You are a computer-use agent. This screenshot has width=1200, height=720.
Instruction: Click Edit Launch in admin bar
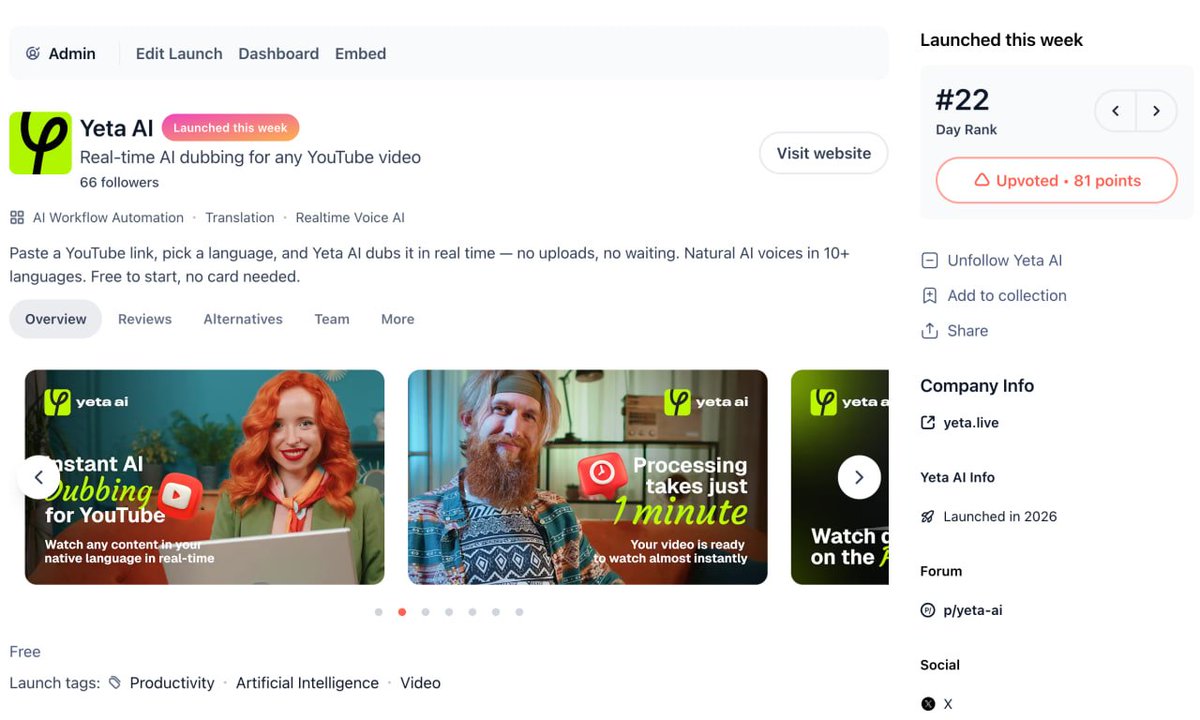[179, 54]
